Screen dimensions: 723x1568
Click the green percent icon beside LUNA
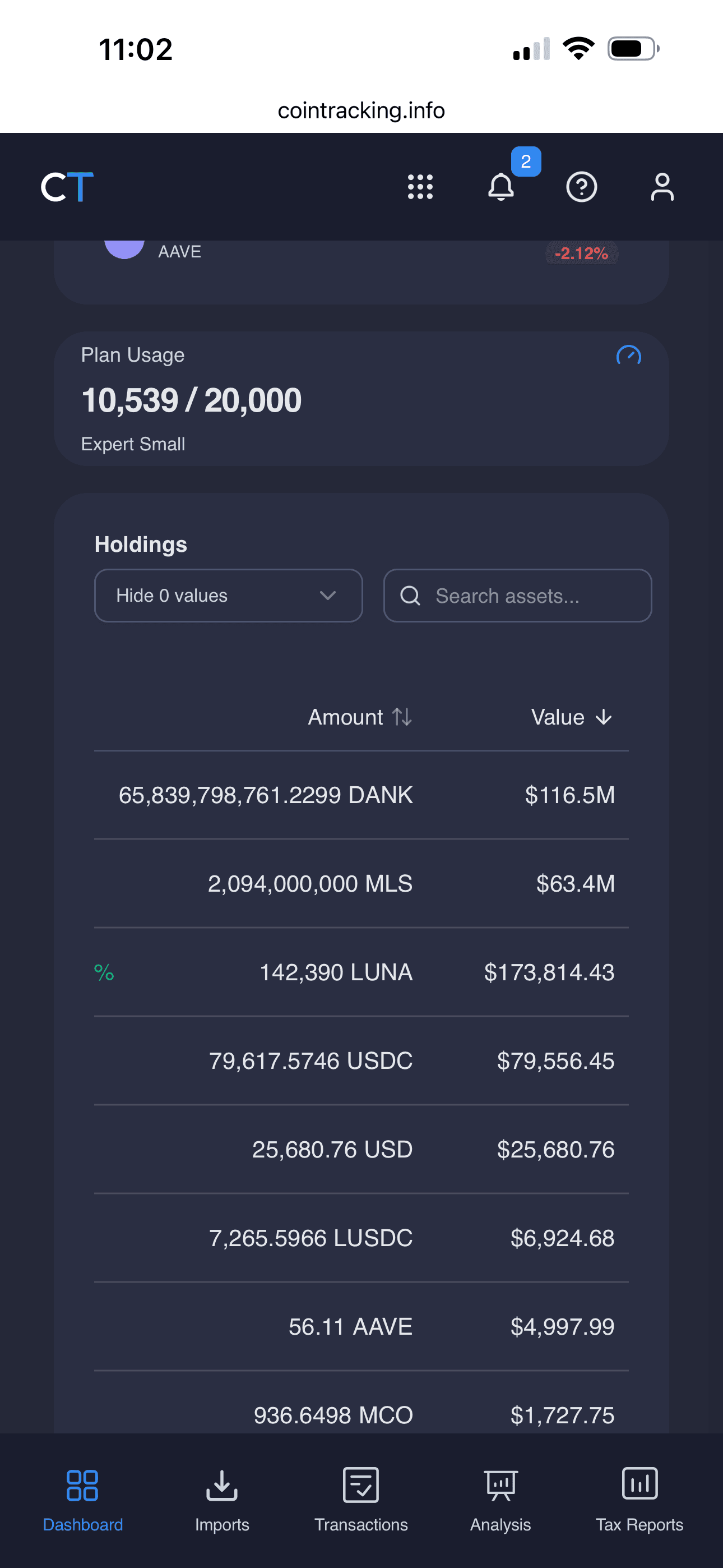coord(104,972)
